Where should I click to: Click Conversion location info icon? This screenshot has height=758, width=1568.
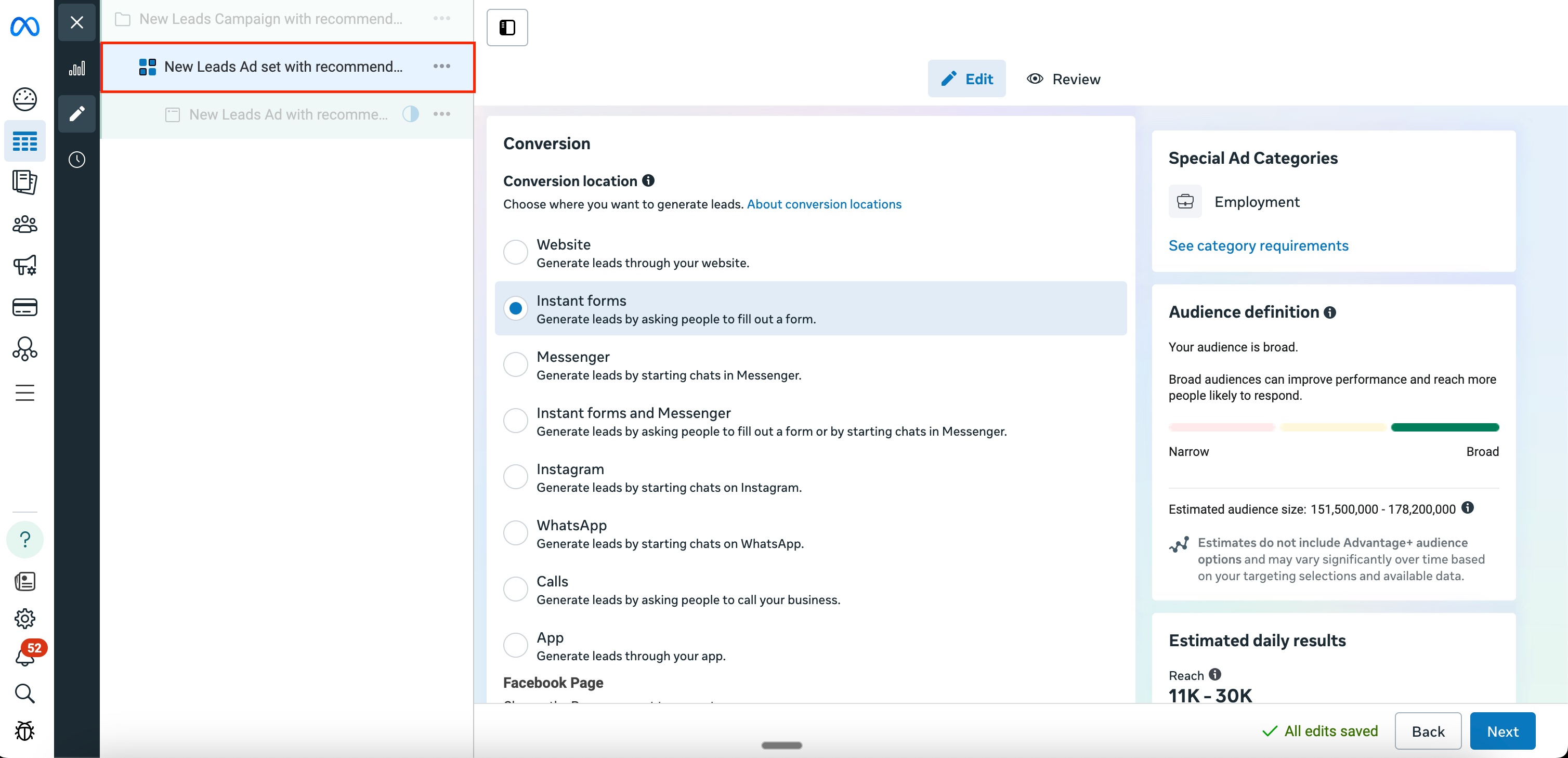coord(648,180)
